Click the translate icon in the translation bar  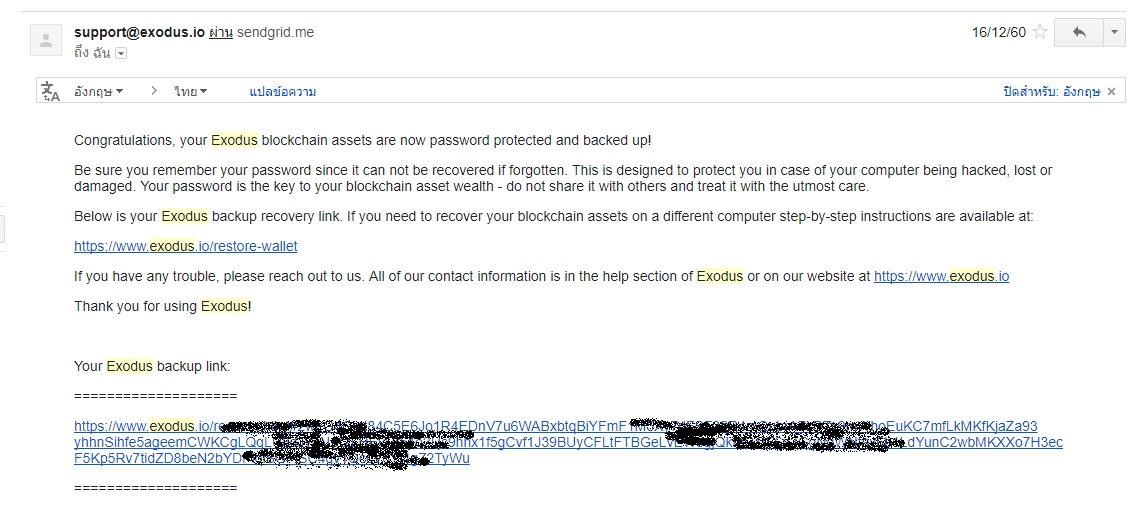point(50,91)
